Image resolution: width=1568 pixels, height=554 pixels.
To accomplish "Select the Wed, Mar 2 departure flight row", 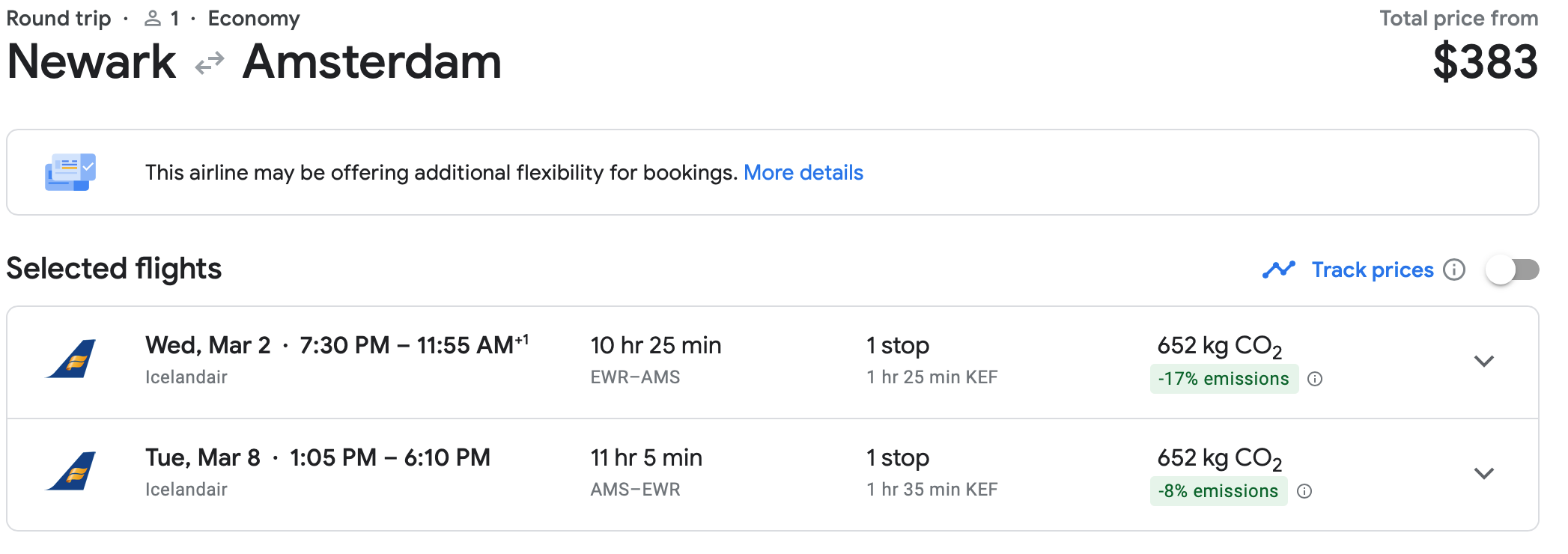I will [x=773, y=362].
